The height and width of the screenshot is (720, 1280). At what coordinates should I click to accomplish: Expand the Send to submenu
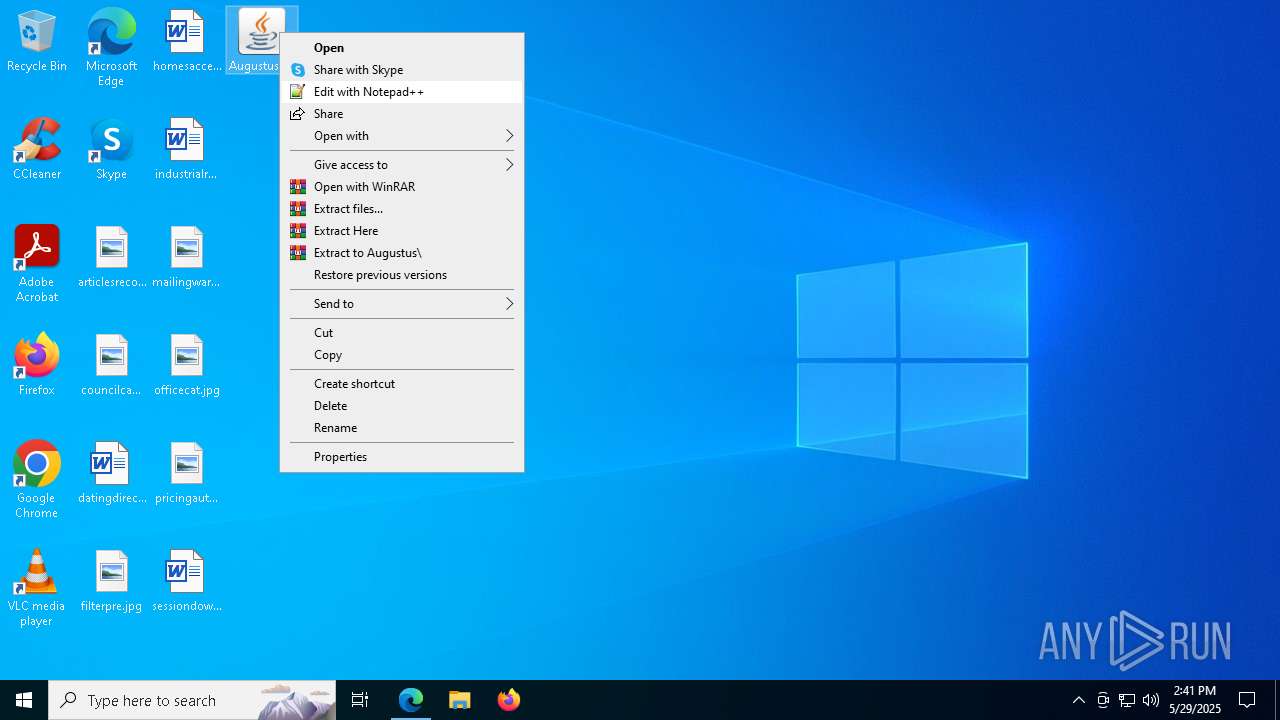402,304
